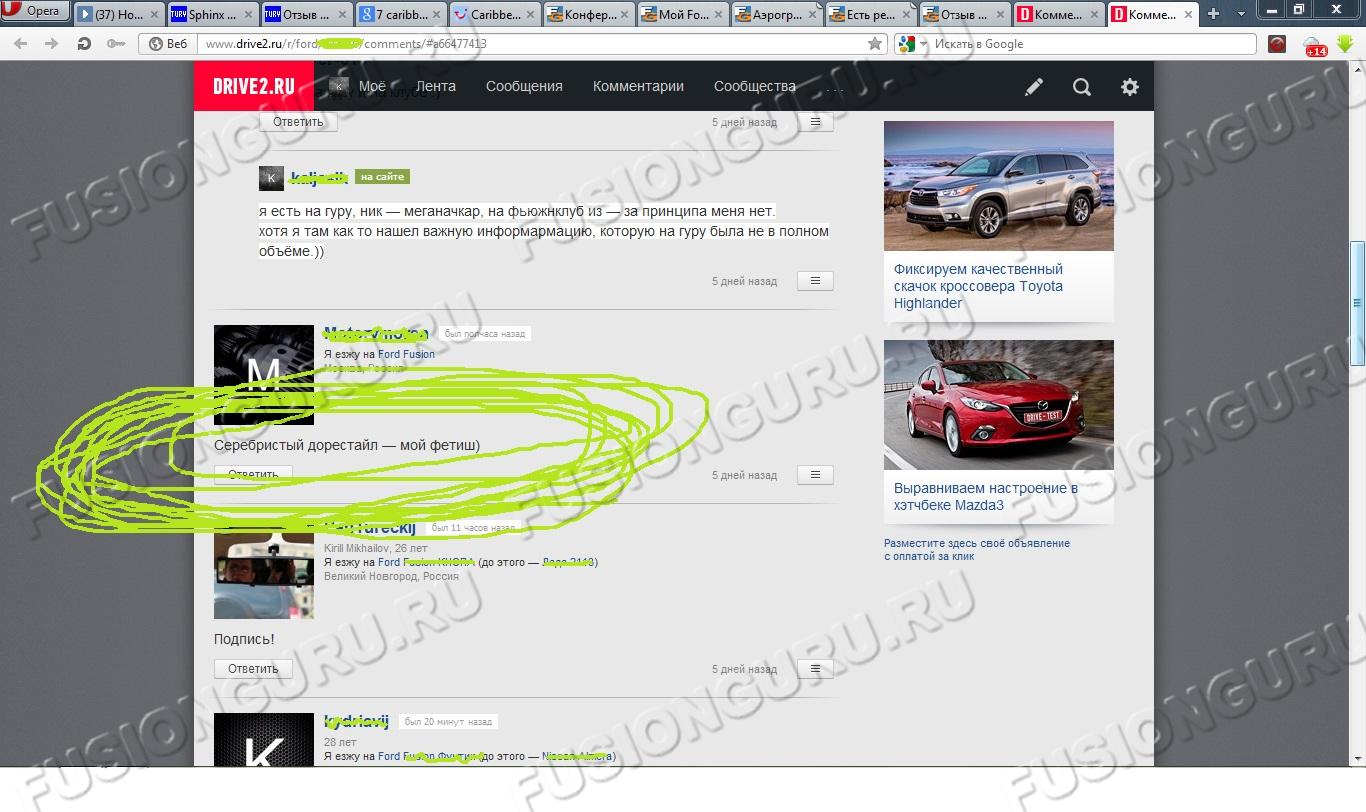Click the page vertical scrollbar thumb
This screenshot has width=1366, height=812.
coord(1358,303)
